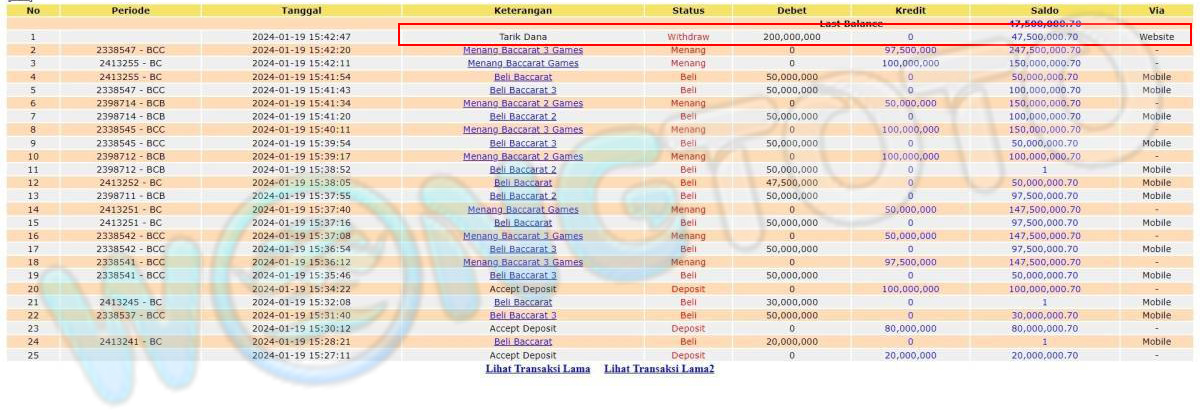The image size is (1200, 416).
Task: Open the 'Lihat Transaksi Lama2' link
Action: [x=659, y=369]
